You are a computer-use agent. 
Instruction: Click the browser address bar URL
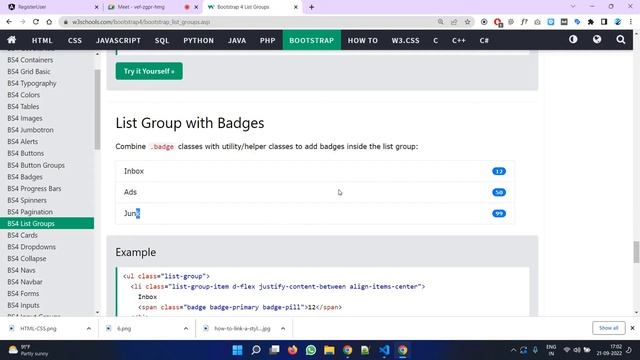(141, 22)
